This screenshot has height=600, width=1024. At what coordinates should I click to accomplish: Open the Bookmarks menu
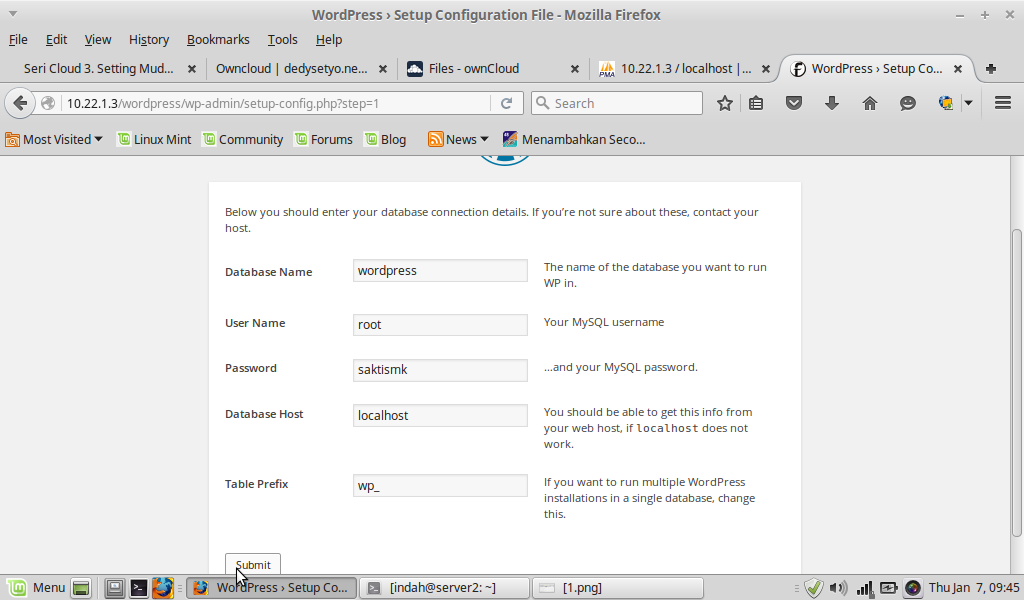[x=218, y=40]
